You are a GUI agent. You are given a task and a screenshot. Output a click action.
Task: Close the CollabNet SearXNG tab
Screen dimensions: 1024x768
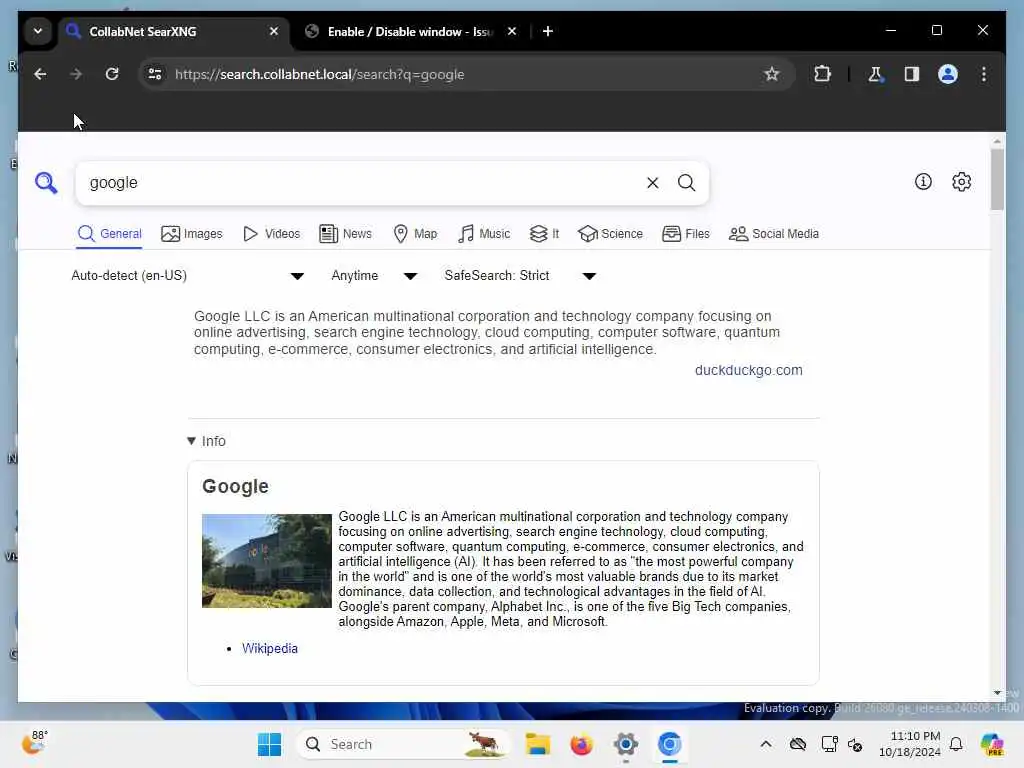coord(274,31)
